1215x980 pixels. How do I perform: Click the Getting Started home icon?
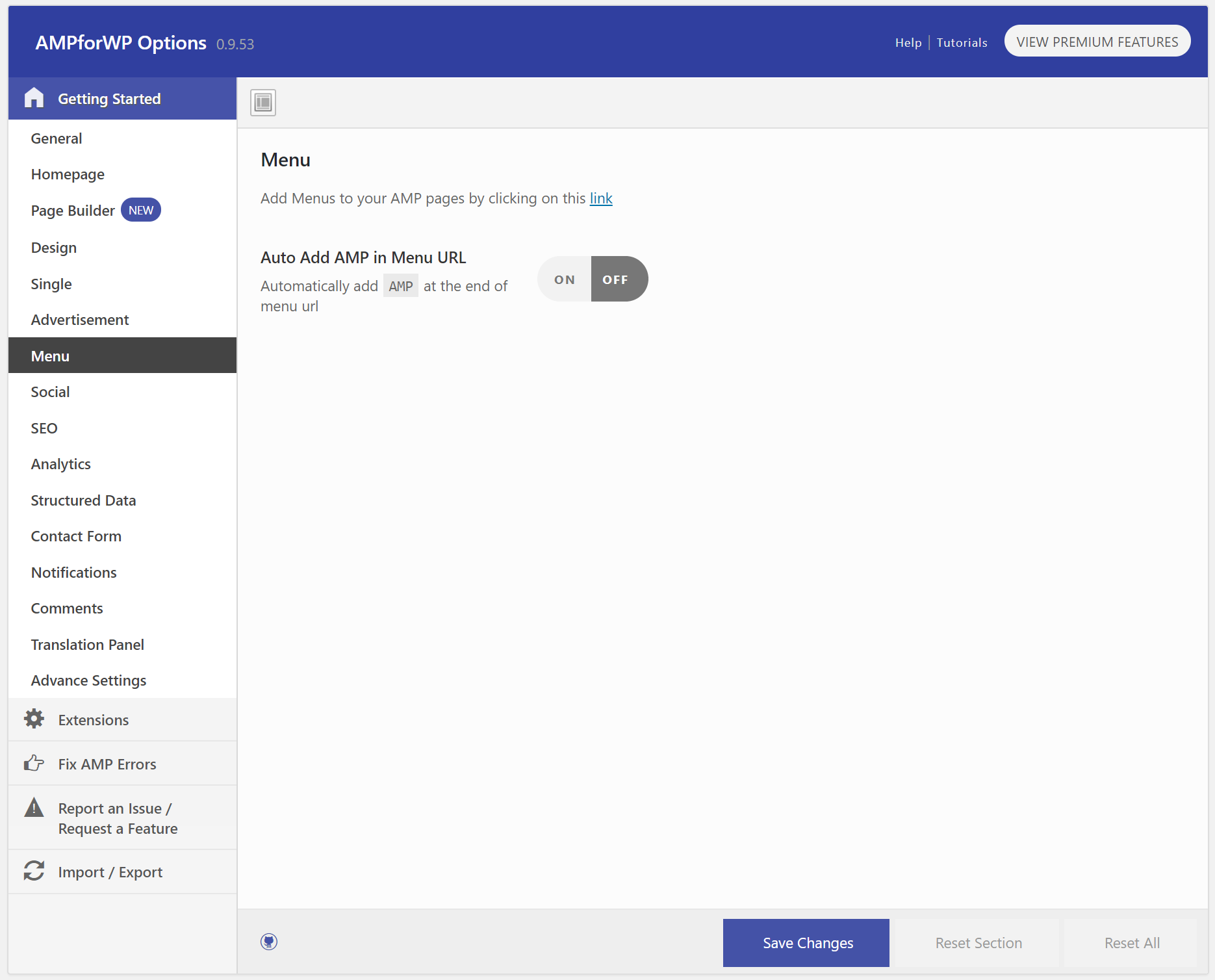tap(33, 97)
